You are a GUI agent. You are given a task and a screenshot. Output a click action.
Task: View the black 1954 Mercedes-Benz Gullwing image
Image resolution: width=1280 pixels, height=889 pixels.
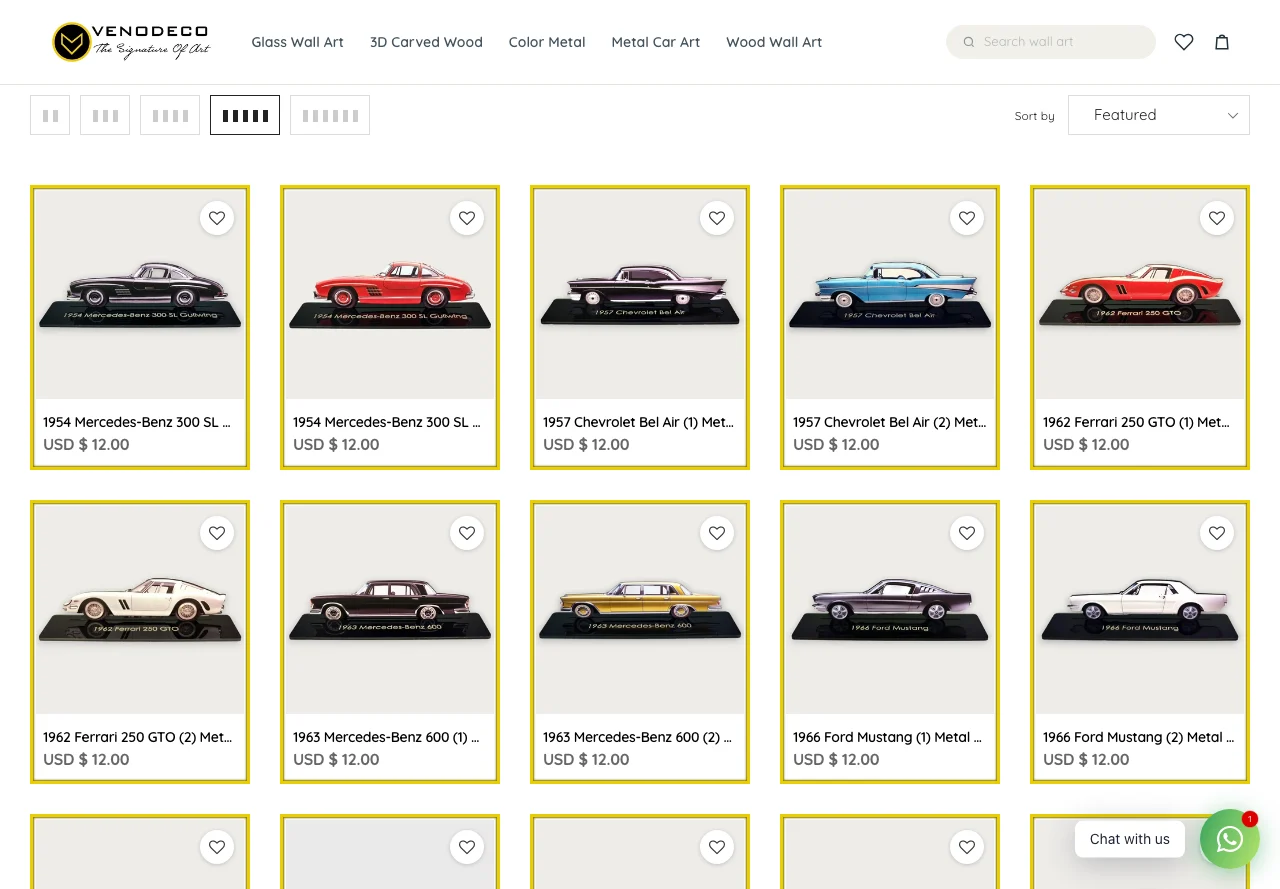coord(140,295)
